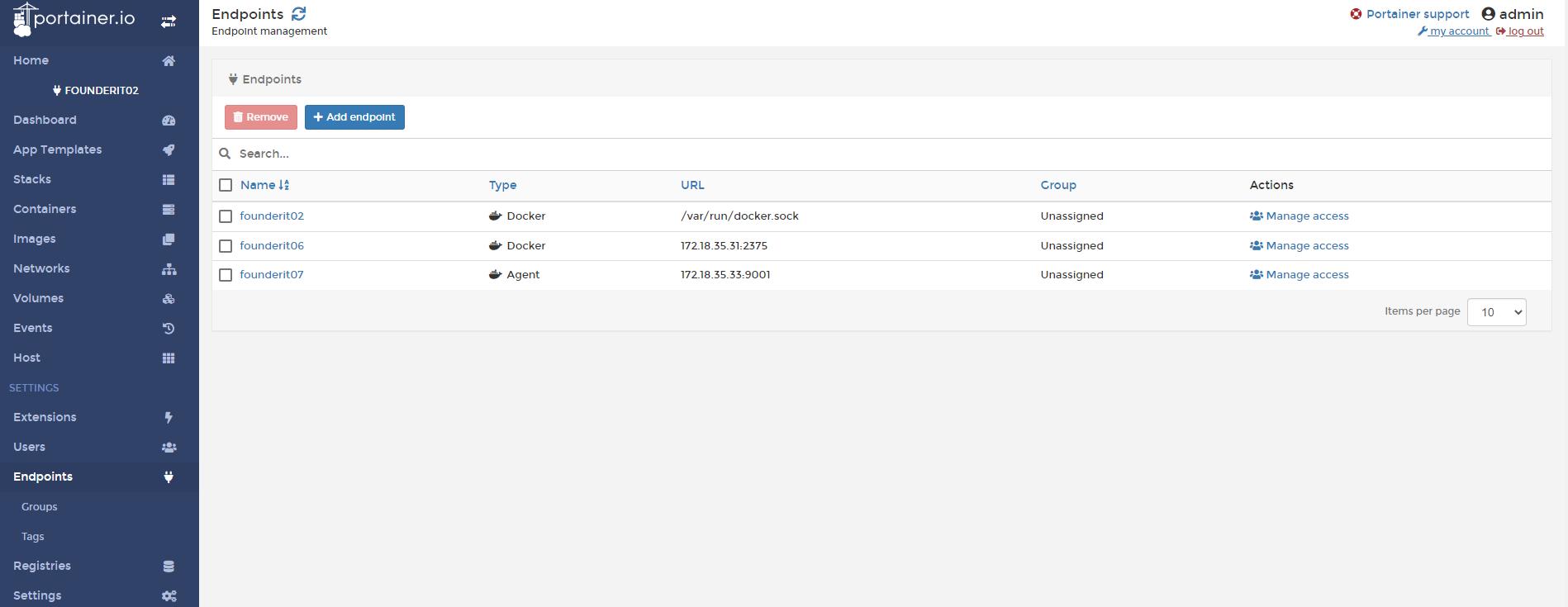Click the Networks sitemap icon
The height and width of the screenshot is (607, 1568).
click(x=169, y=269)
